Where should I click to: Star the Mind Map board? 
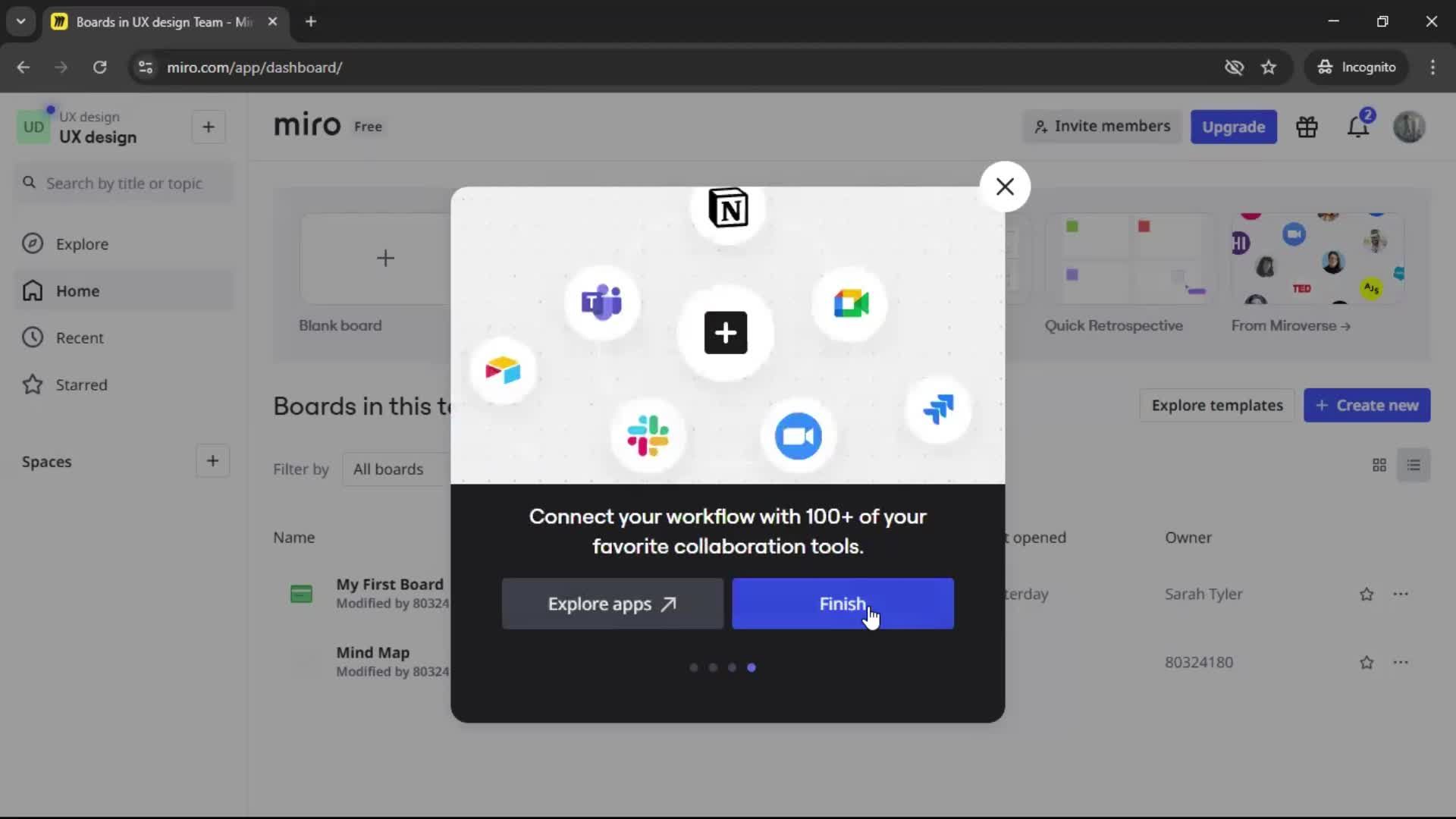pyautogui.click(x=1367, y=663)
